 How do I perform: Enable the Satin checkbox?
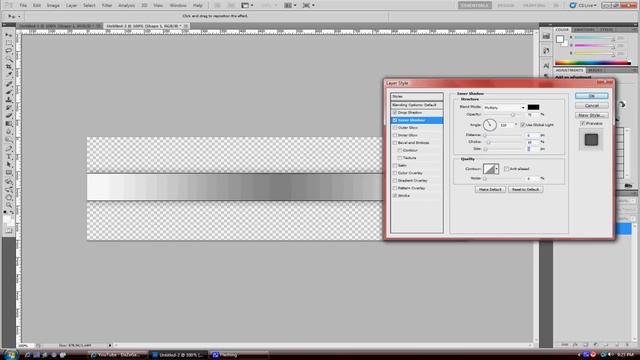(x=395, y=165)
